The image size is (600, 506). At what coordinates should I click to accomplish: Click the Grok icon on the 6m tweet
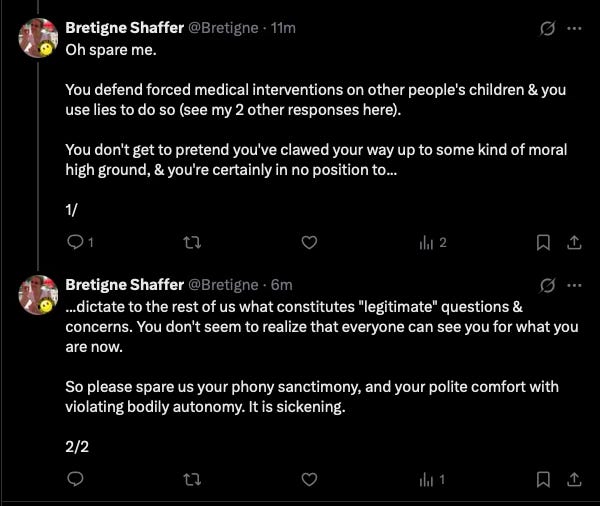coord(547,285)
